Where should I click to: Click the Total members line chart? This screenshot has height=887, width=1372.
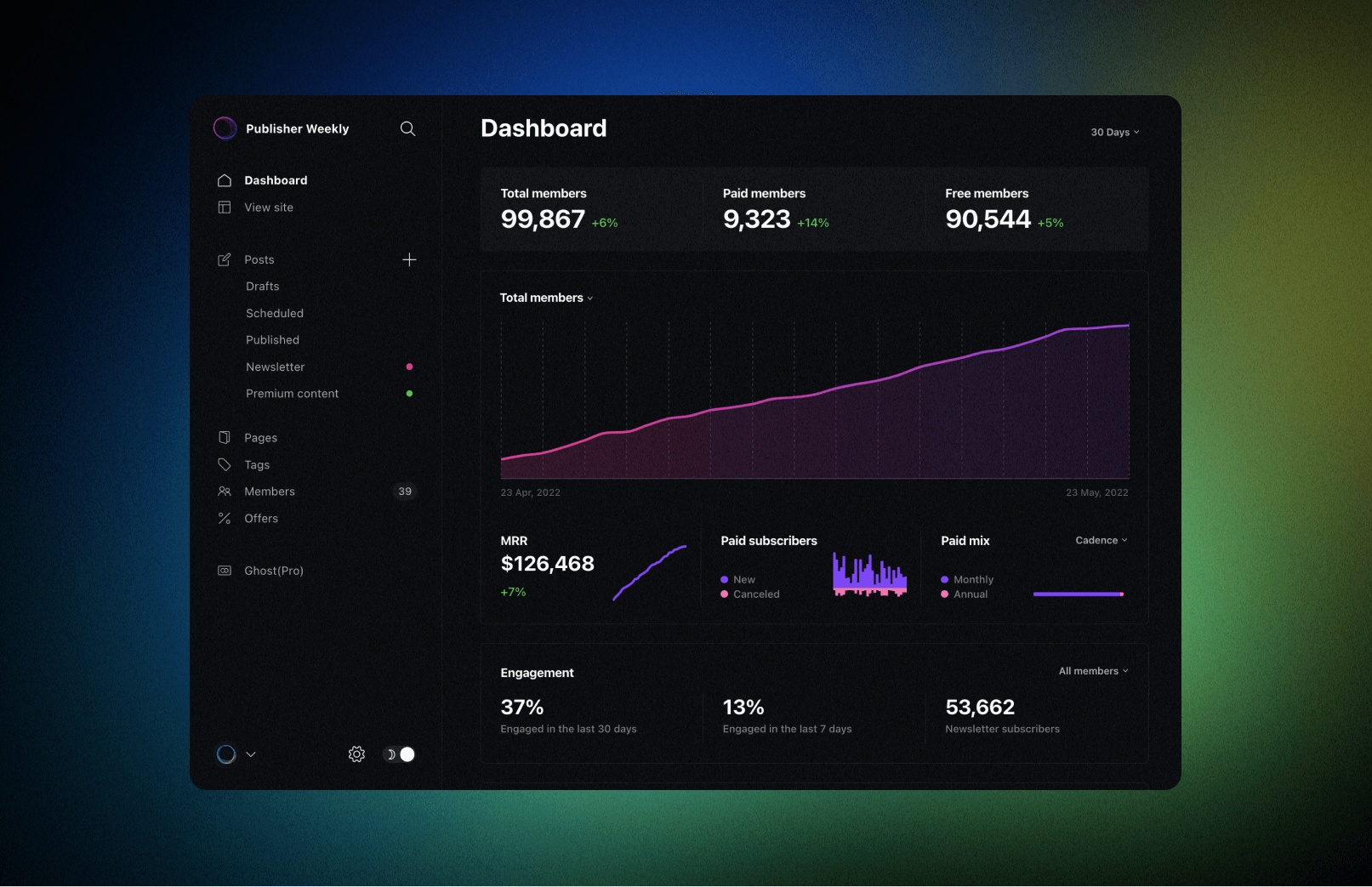pos(815,401)
